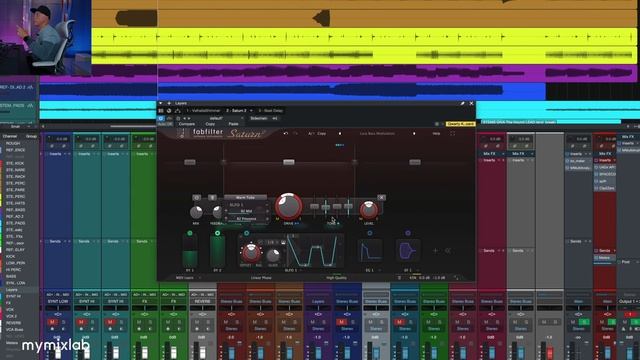Select ROUGH in channel list
This screenshot has width=640, height=360.
(x=13, y=144)
